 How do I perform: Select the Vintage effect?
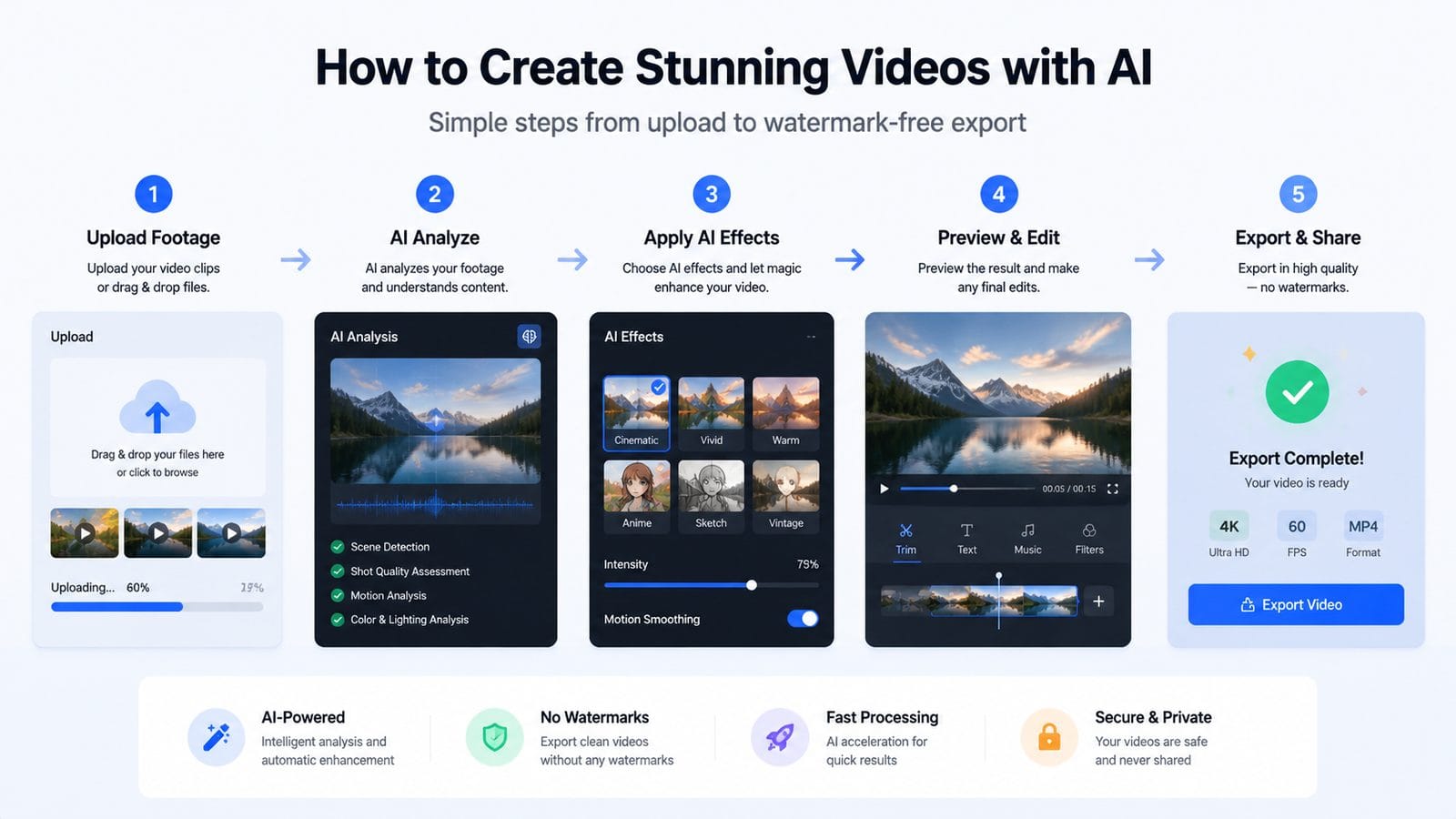tap(786, 497)
